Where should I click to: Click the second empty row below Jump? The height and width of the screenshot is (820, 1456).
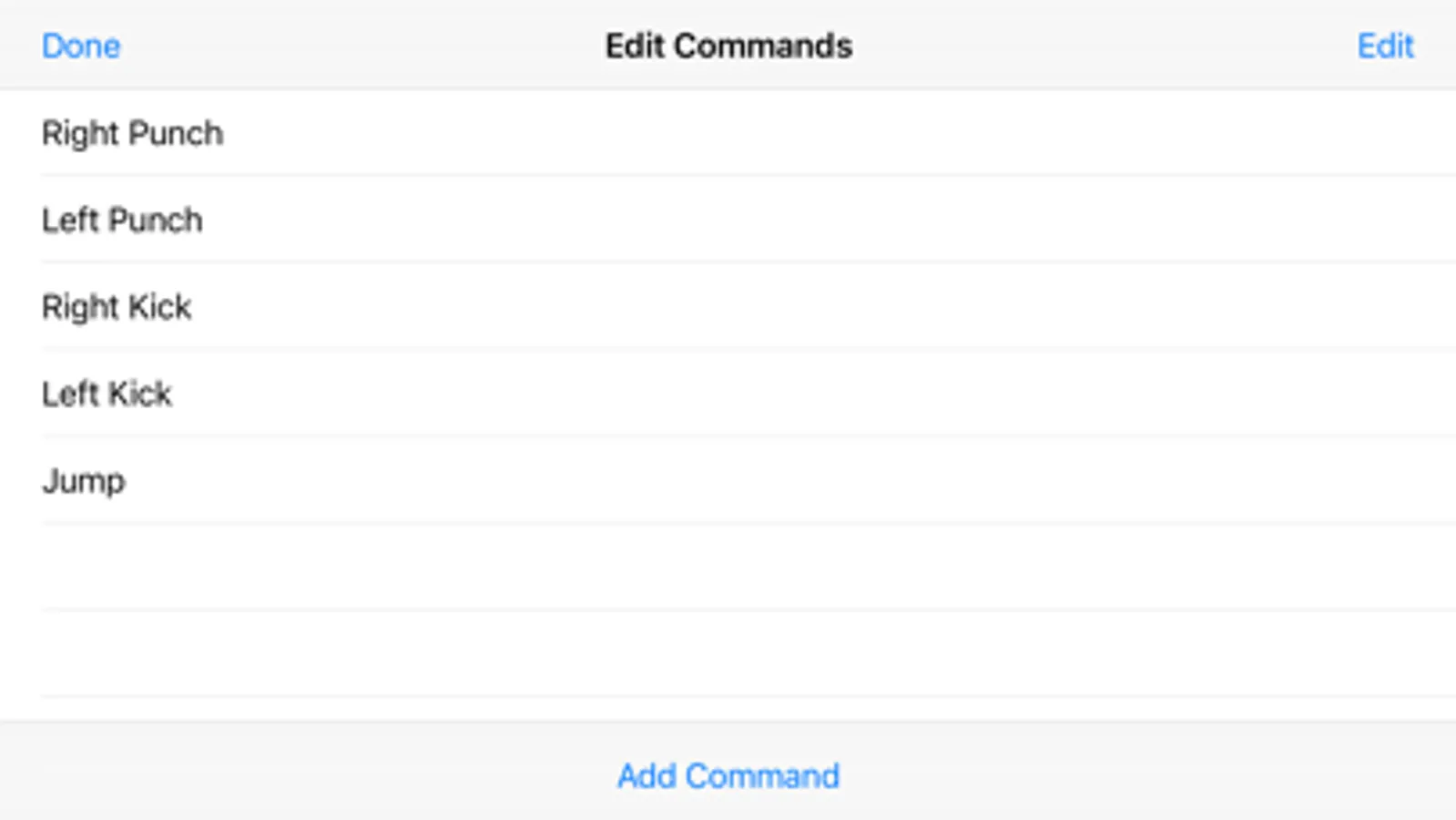click(728, 654)
